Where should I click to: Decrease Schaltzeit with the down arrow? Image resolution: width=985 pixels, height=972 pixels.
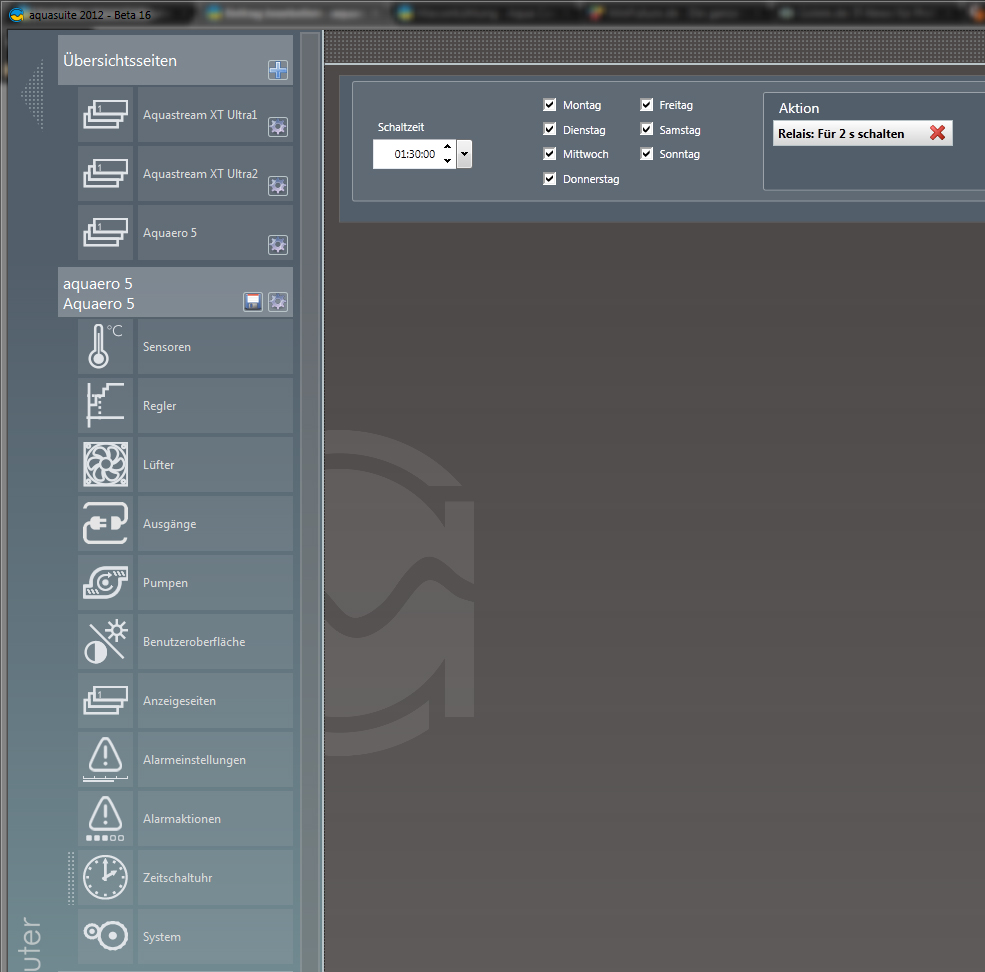pyautogui.click(x=447, y=161)
